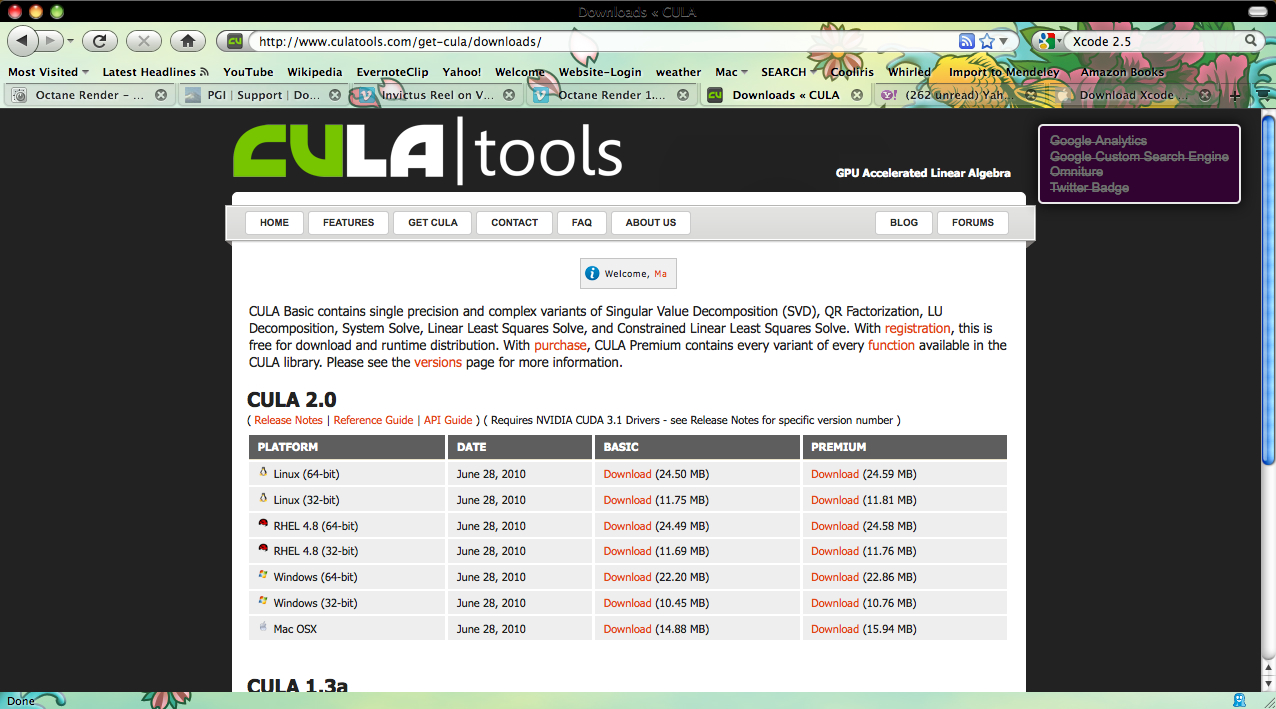Open the SEARCH bookmarks folder dropdown
The width and height of the screenshot is (1276, 709).
pos(788,72)
